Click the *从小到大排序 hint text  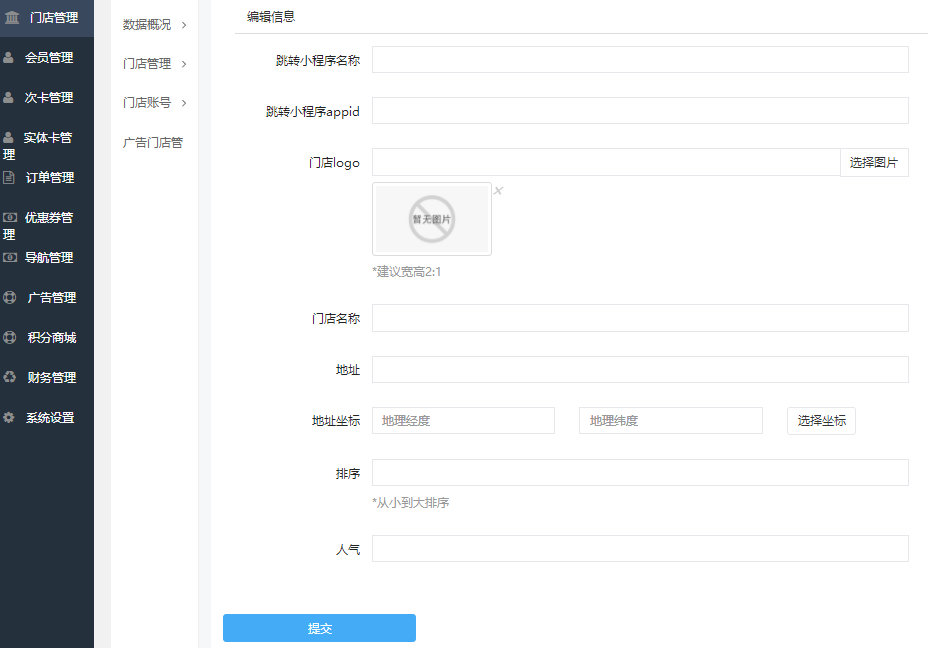point(411,502)
